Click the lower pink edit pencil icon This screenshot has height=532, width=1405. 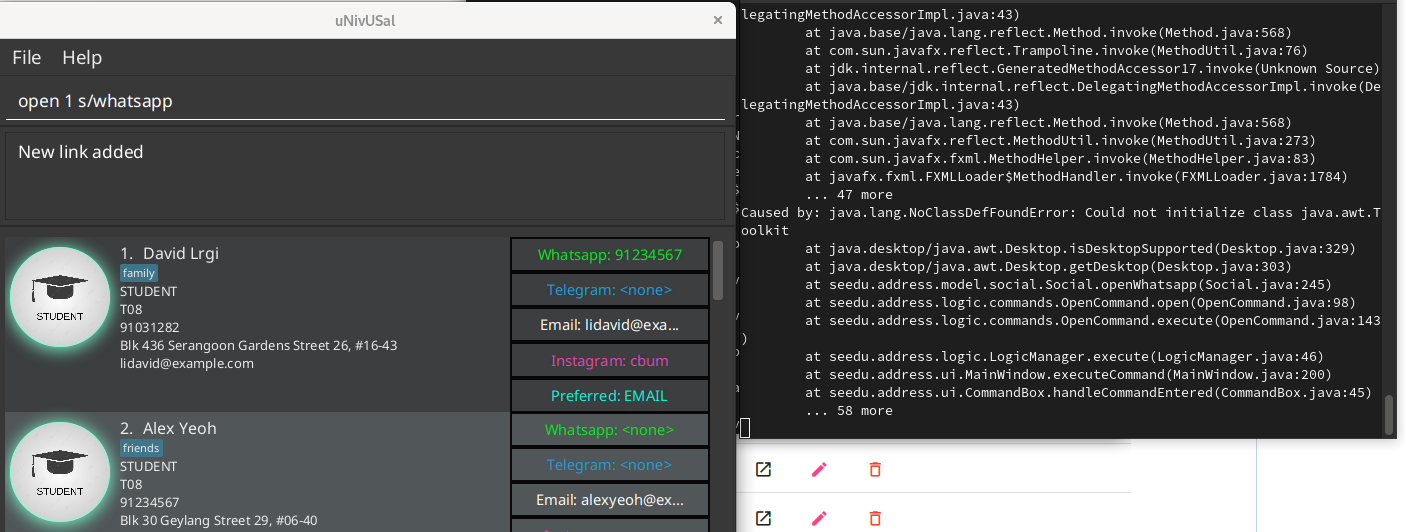tap(819, 518)
